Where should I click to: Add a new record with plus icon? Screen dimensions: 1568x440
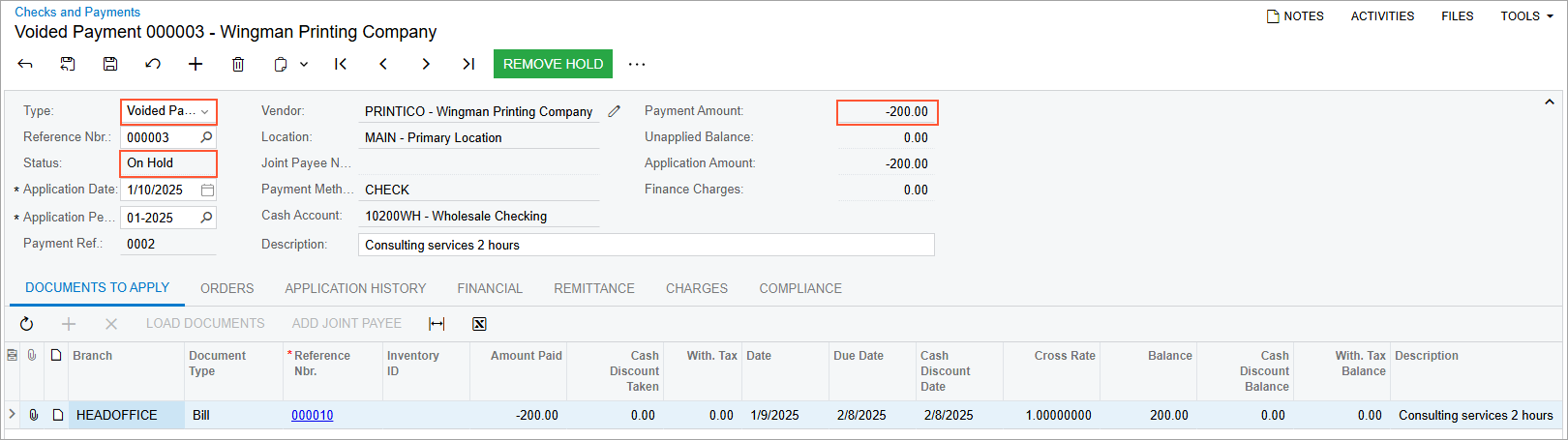coord(196,64)
